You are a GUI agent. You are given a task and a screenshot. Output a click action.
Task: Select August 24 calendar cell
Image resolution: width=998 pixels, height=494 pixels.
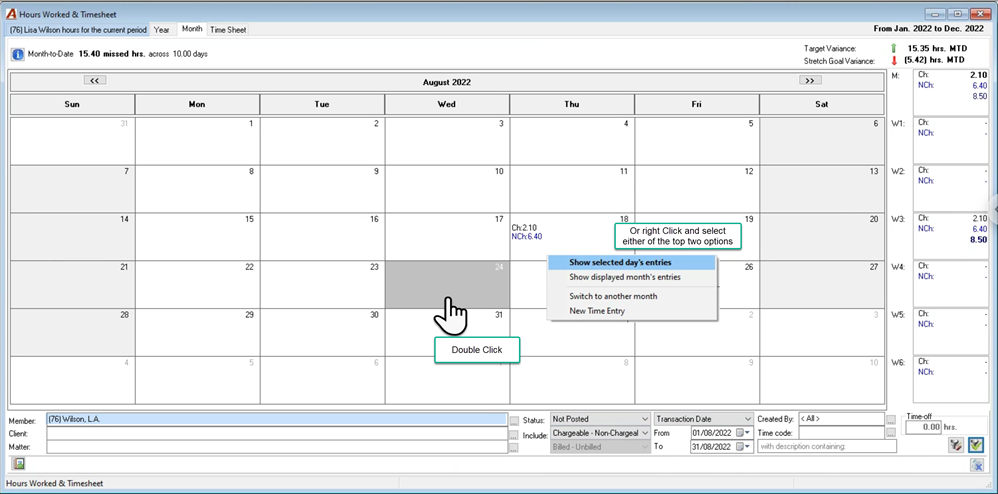[x=447, y=285]
